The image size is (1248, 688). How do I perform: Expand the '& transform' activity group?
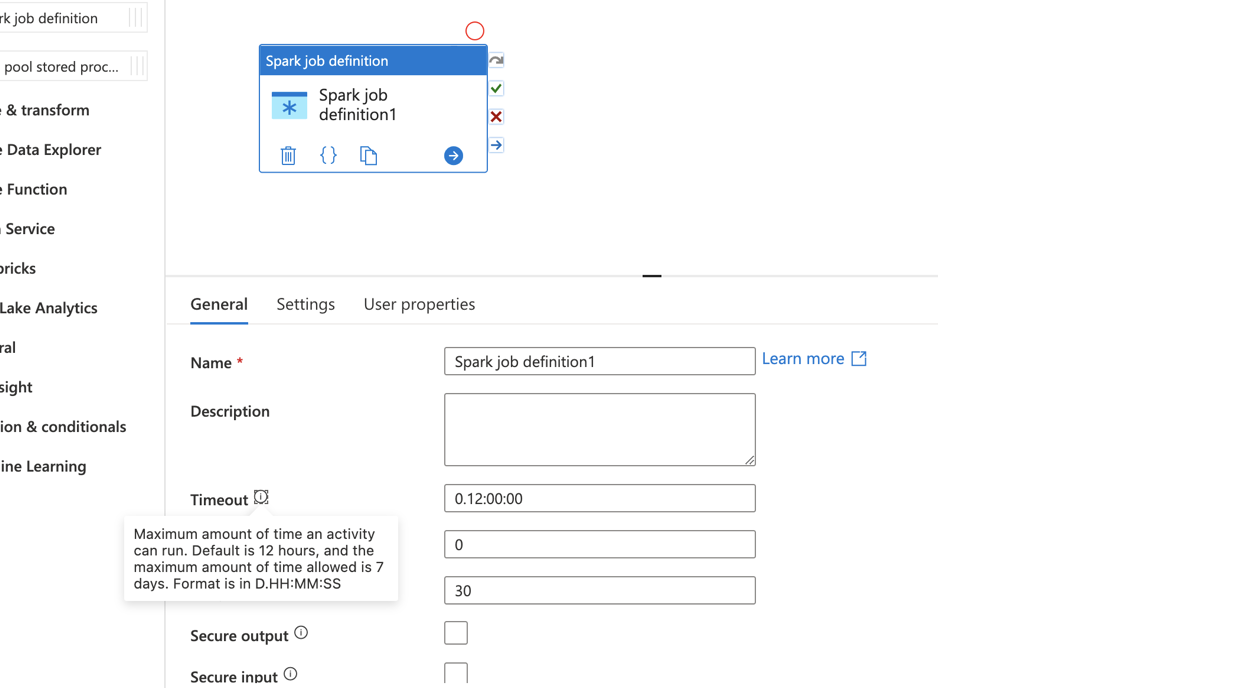click(45, 110)
